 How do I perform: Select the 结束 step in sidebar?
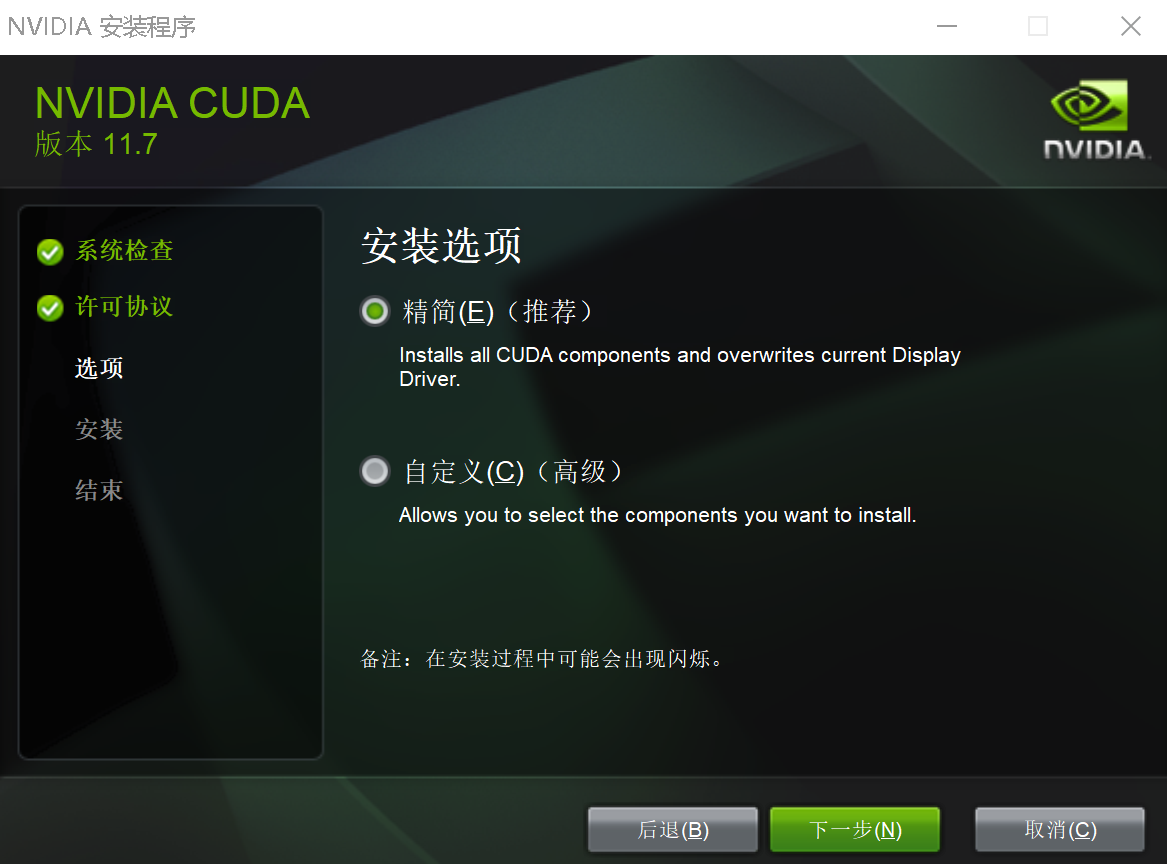[x=99, y=490]
